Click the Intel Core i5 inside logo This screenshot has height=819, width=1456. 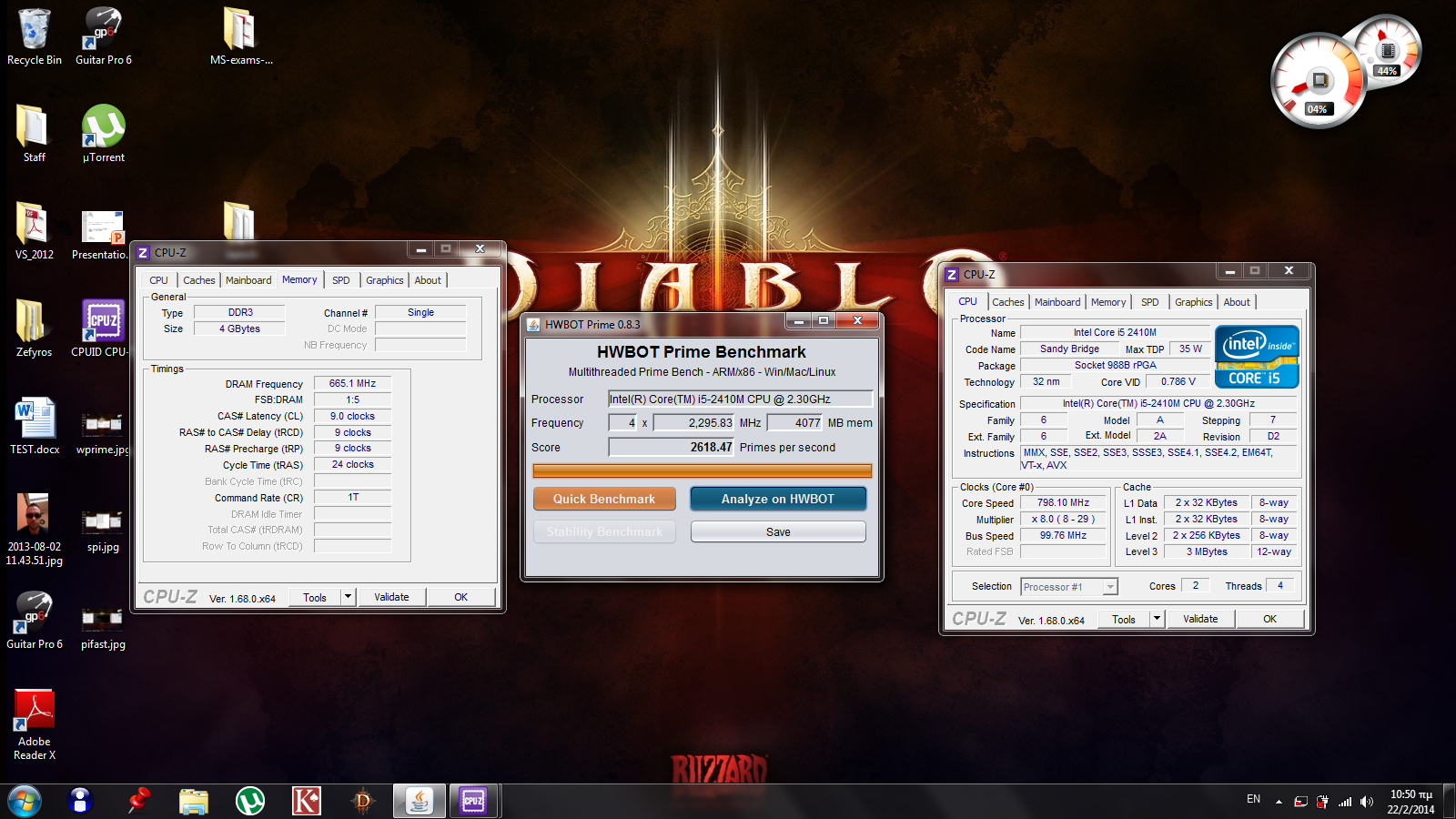coord(1257,357)
